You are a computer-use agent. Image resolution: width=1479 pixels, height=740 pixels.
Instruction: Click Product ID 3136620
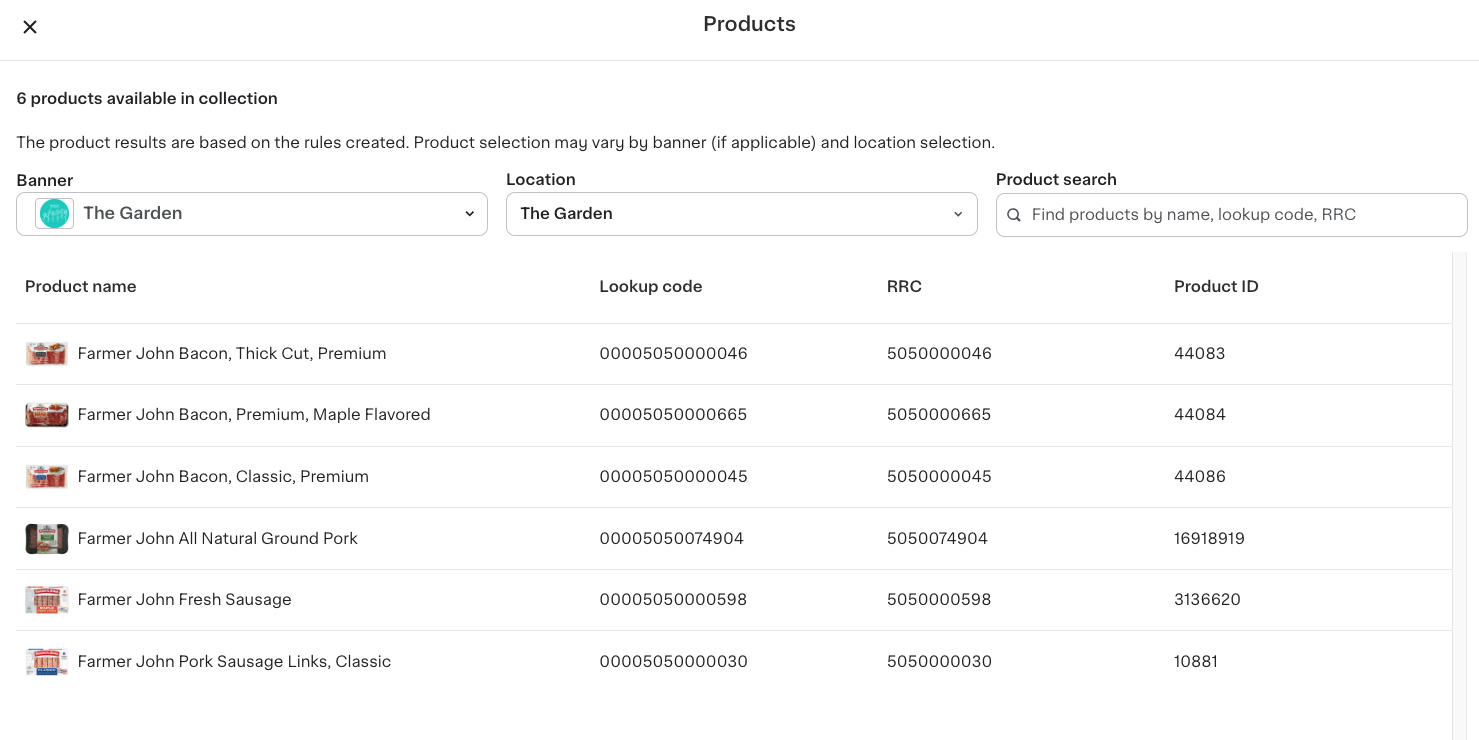click(1207, 600)
